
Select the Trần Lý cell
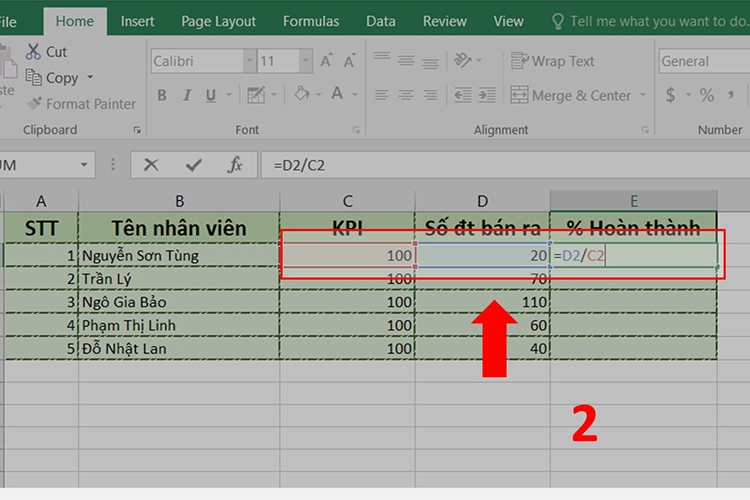pyautogui.click(x=179, y=278)
